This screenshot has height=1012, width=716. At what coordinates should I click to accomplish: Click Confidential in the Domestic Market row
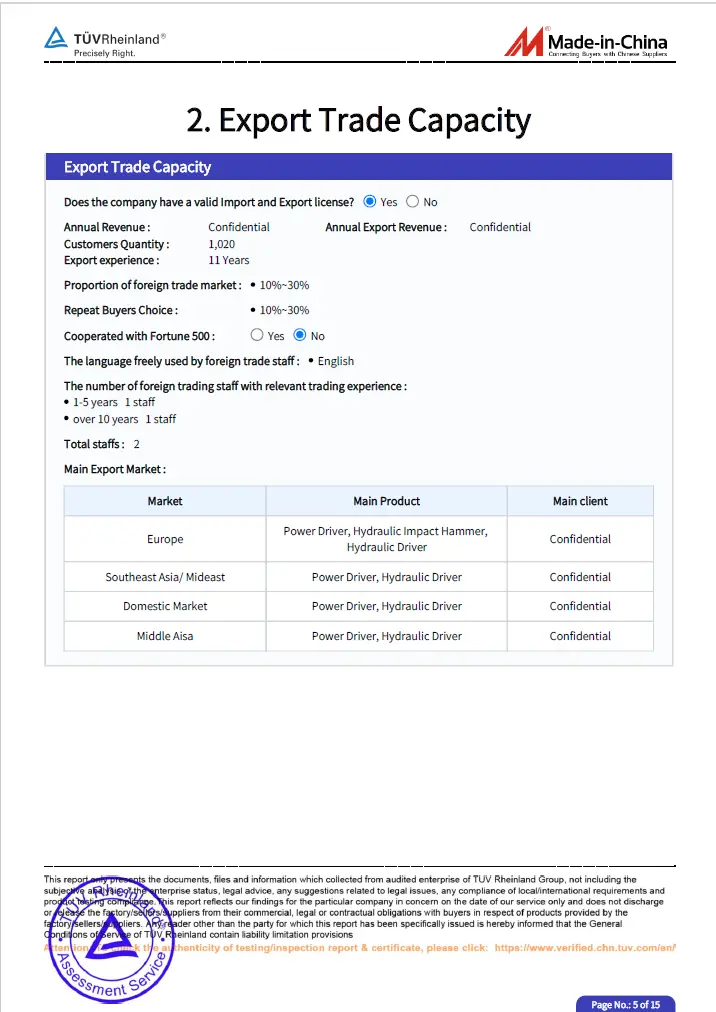pos(580,606)
